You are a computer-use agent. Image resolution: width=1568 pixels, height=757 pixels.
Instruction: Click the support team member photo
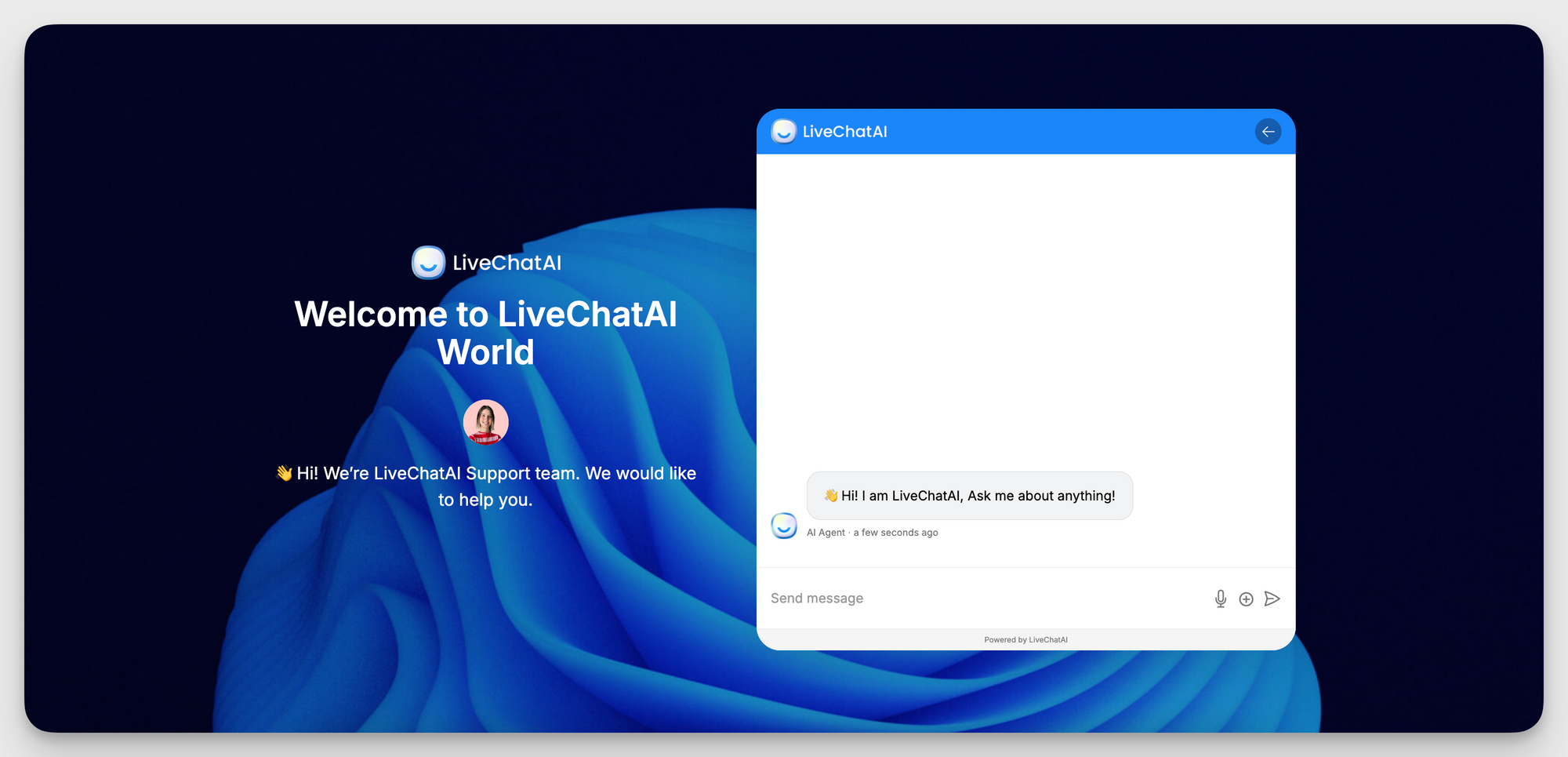(x=485, y=422)
